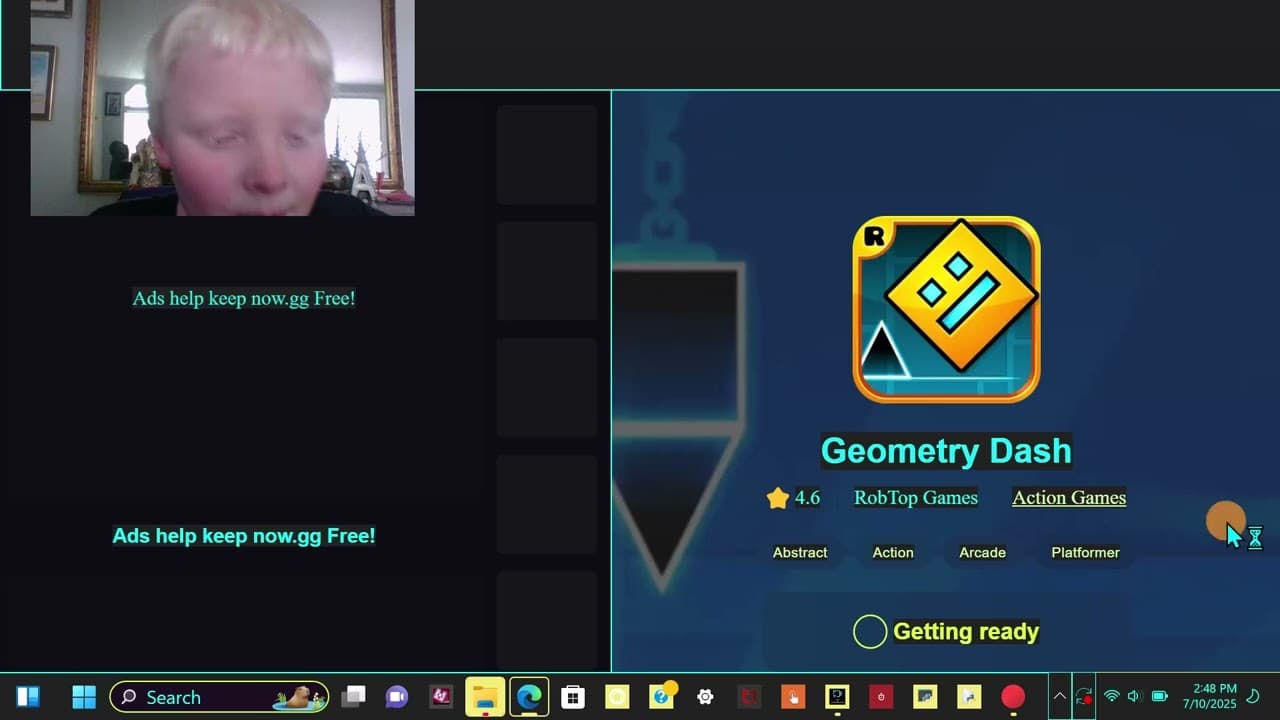Open the RobTop Games developer link
Image resolution: width=1280 pixels, height=720 pixels.
pyautogui.click(x=916, y=498)
